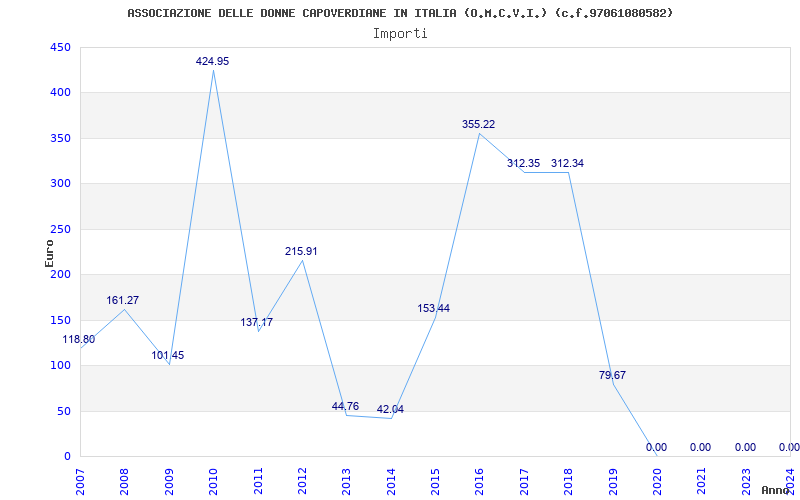
Task: Select the 200 y-axis tick label
Action: pos(60,274)
